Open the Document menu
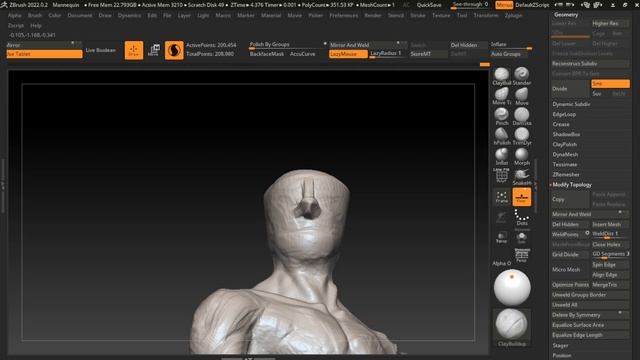The image size is (640, 360). point(80,16)
